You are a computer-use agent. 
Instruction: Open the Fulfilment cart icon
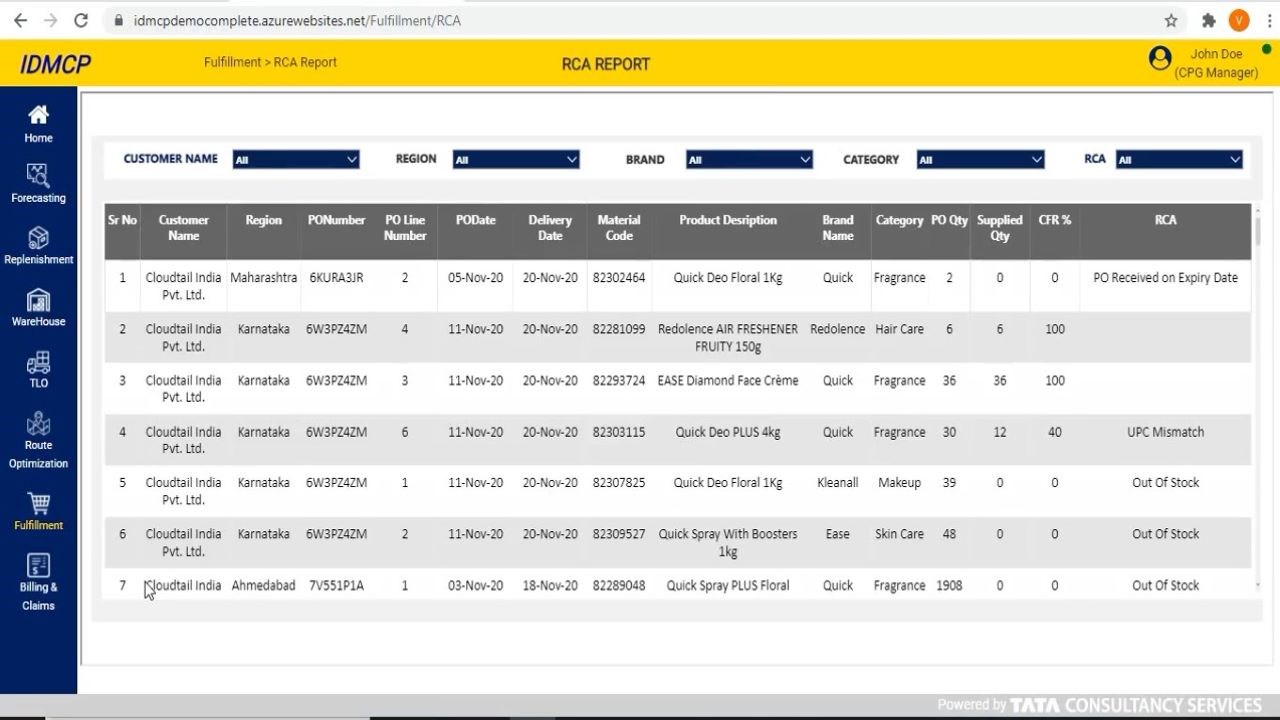coord(38,503)
